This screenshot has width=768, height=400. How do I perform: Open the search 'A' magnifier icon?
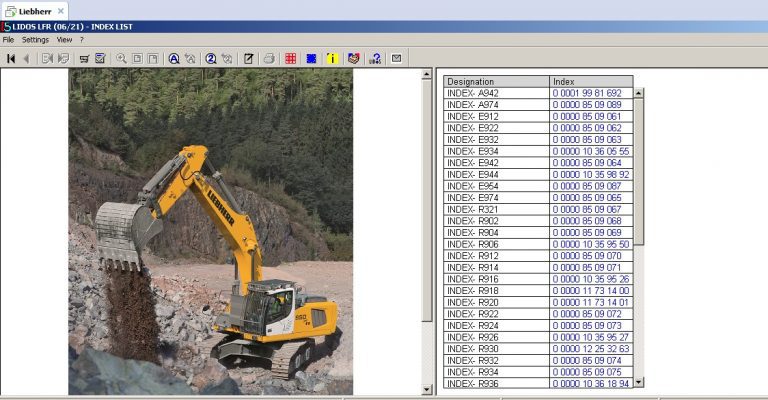coord(174,59)
